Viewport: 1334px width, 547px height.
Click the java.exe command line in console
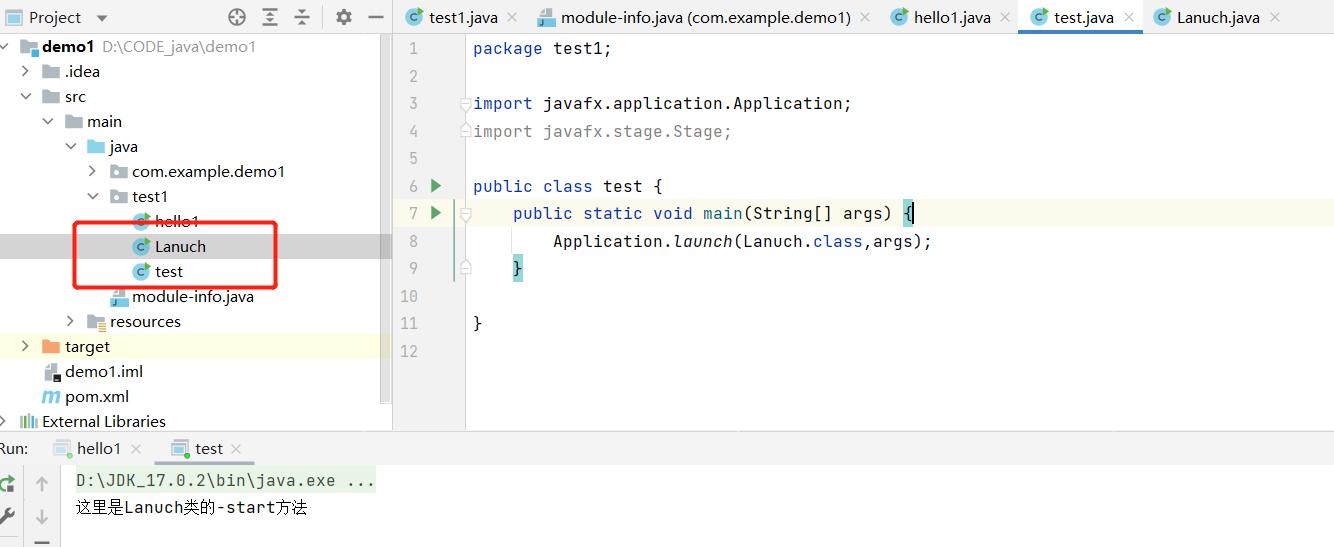[226, 481]
